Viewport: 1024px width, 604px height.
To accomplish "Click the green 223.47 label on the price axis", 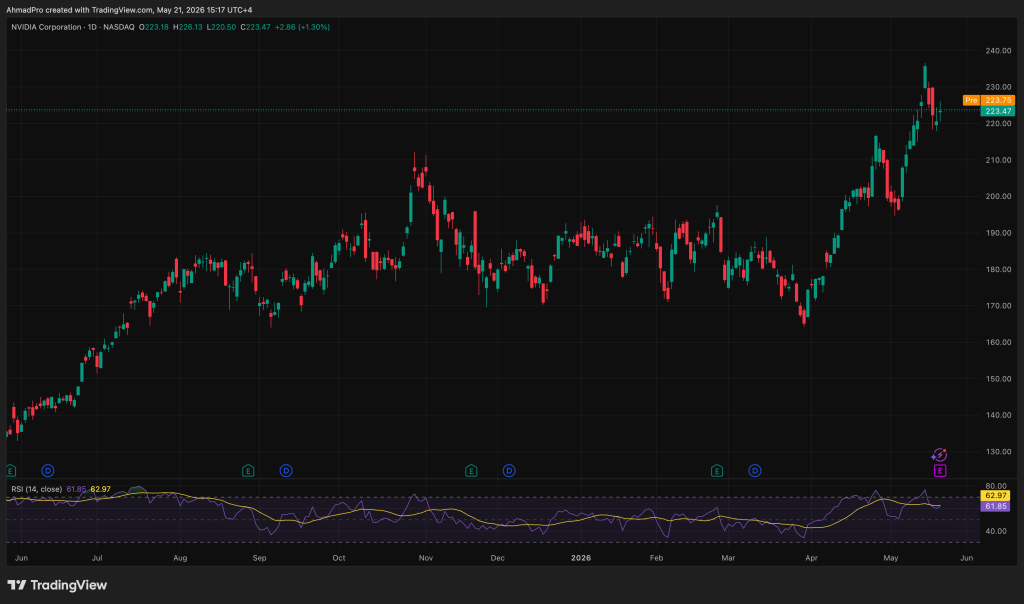I will (x=998, y=112).
